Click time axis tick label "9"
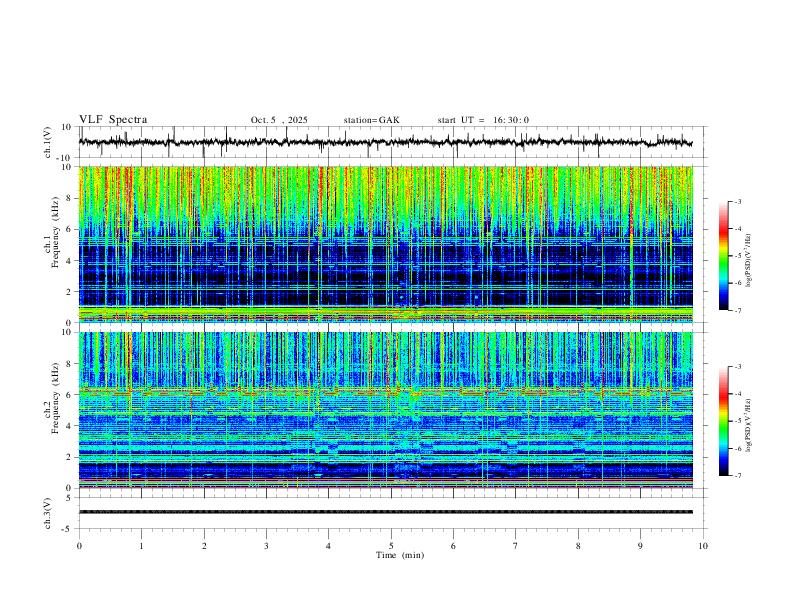 [x=640, y=546]
